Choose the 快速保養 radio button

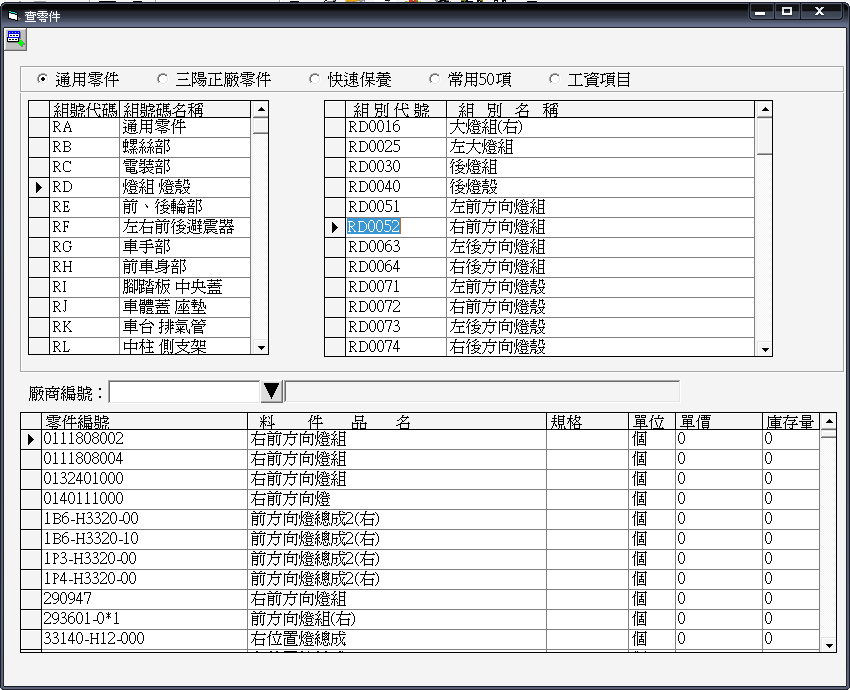pyautogui.click(x=314, y=79)
